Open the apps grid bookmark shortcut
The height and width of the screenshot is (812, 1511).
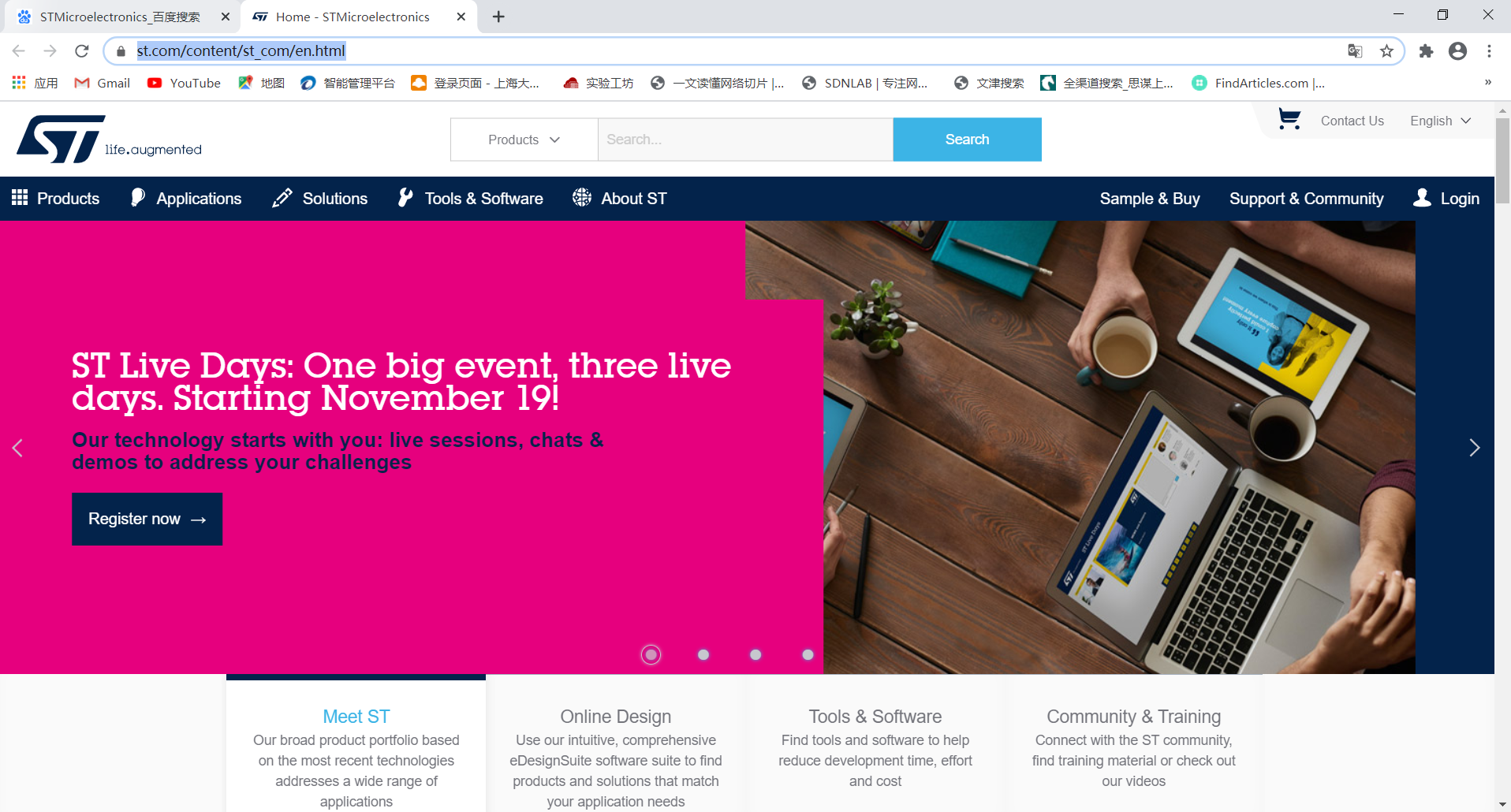[x=35, y=83]
